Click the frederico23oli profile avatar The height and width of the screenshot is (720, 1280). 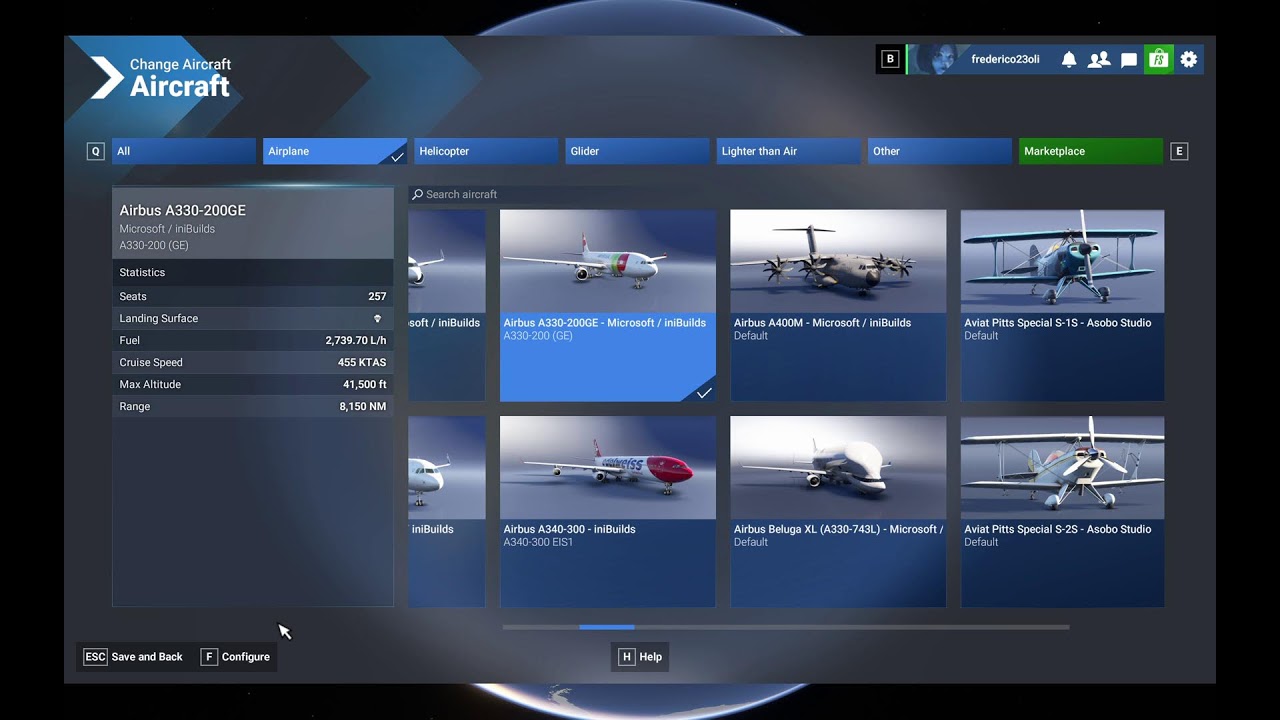click(x=937, y=59)
